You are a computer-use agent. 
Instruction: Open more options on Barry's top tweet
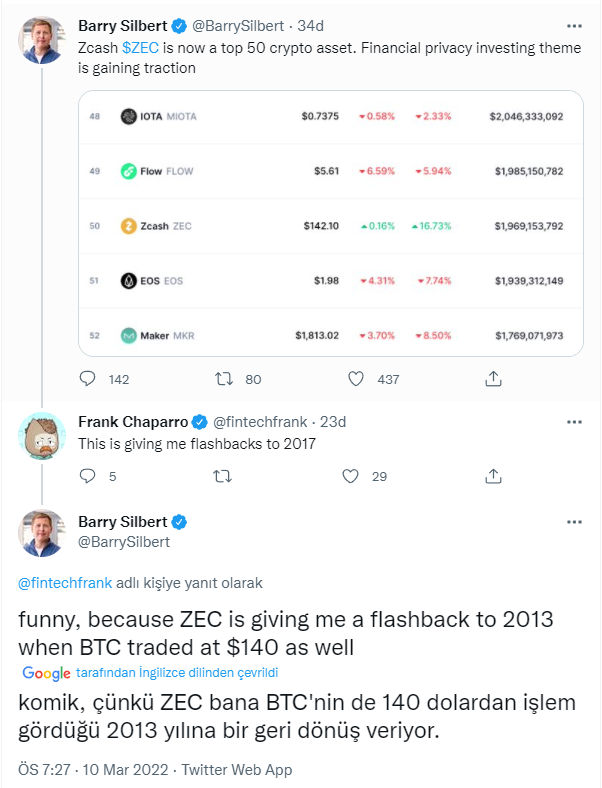tap(573, 24)
